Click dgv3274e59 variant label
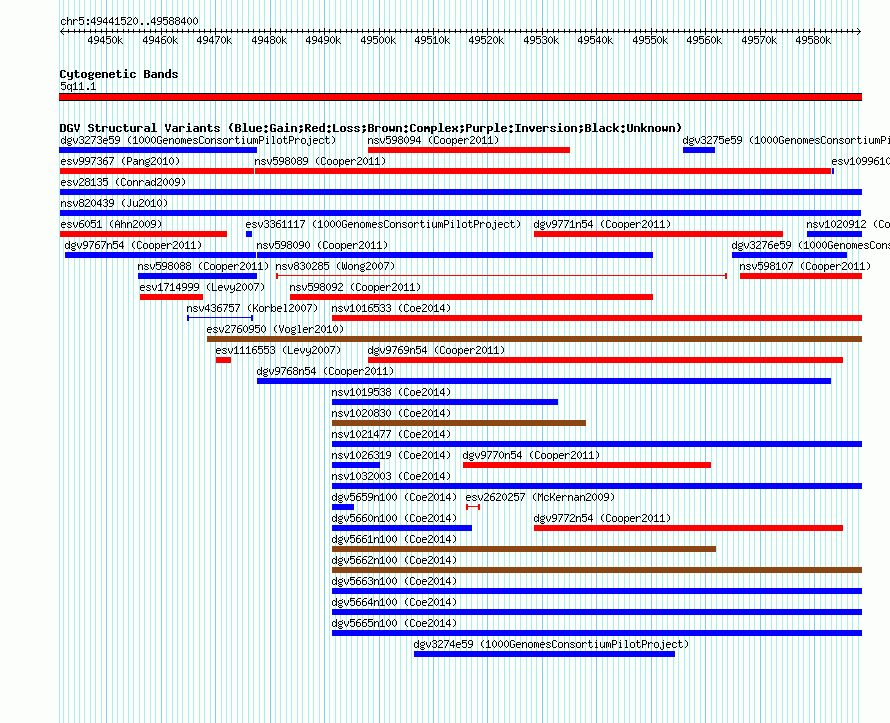The width and height of the screenshot is (890, 723). coord(551,644)
